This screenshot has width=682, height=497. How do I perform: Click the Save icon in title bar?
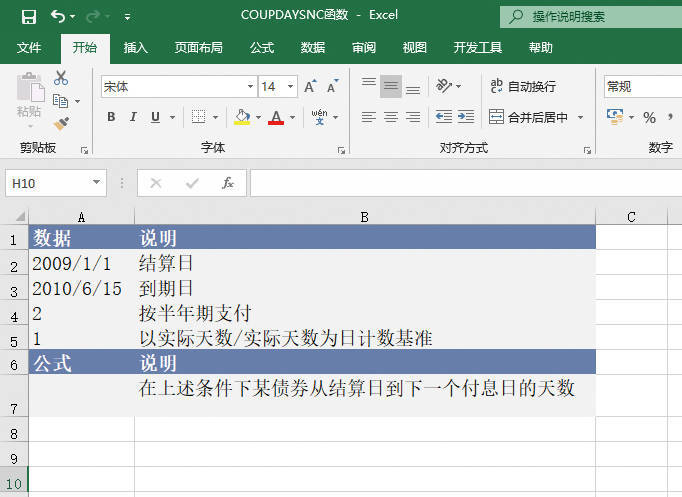pos(28,16)
